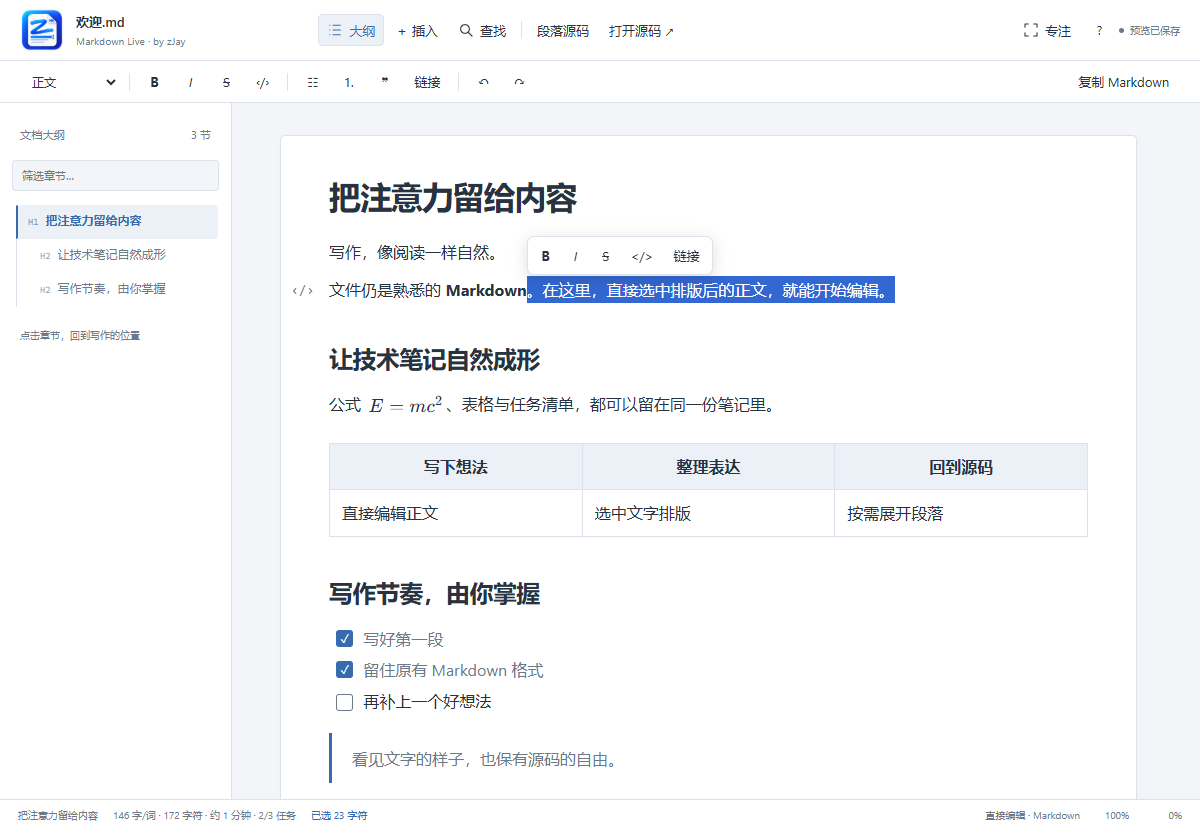Redo the last edit

pos(519,82)
